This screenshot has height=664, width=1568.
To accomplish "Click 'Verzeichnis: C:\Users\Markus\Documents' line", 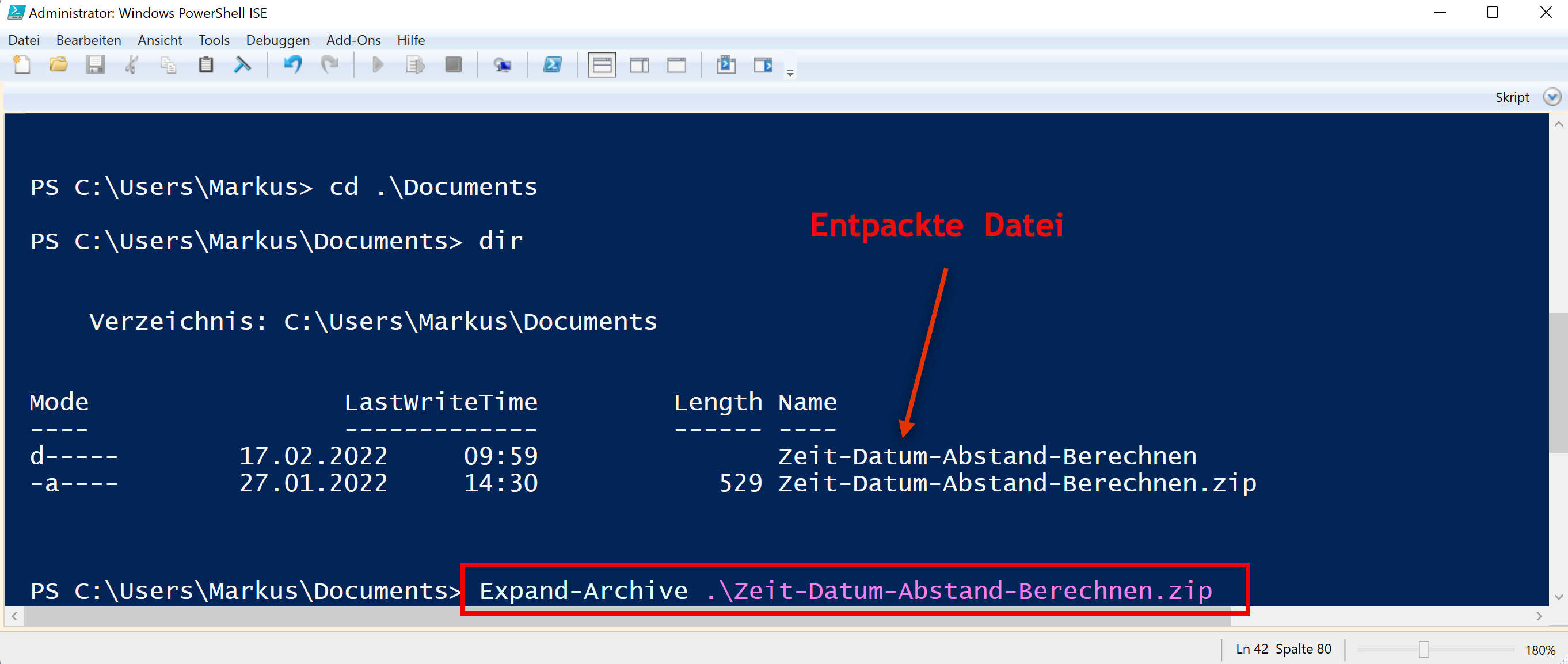I will pyautogui.click(x=373, y=321).
